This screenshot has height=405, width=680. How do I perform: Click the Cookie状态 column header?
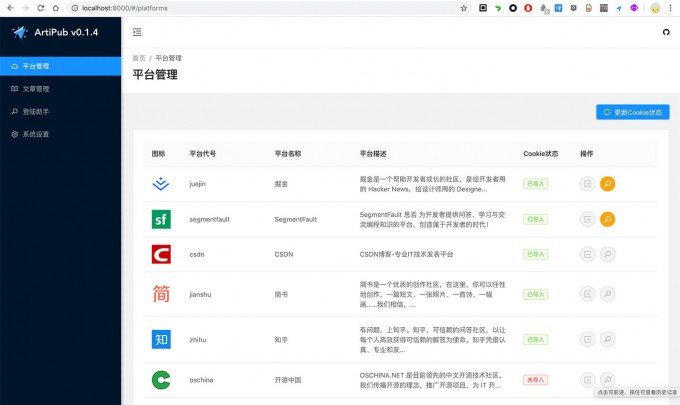(x=541, y=154)
